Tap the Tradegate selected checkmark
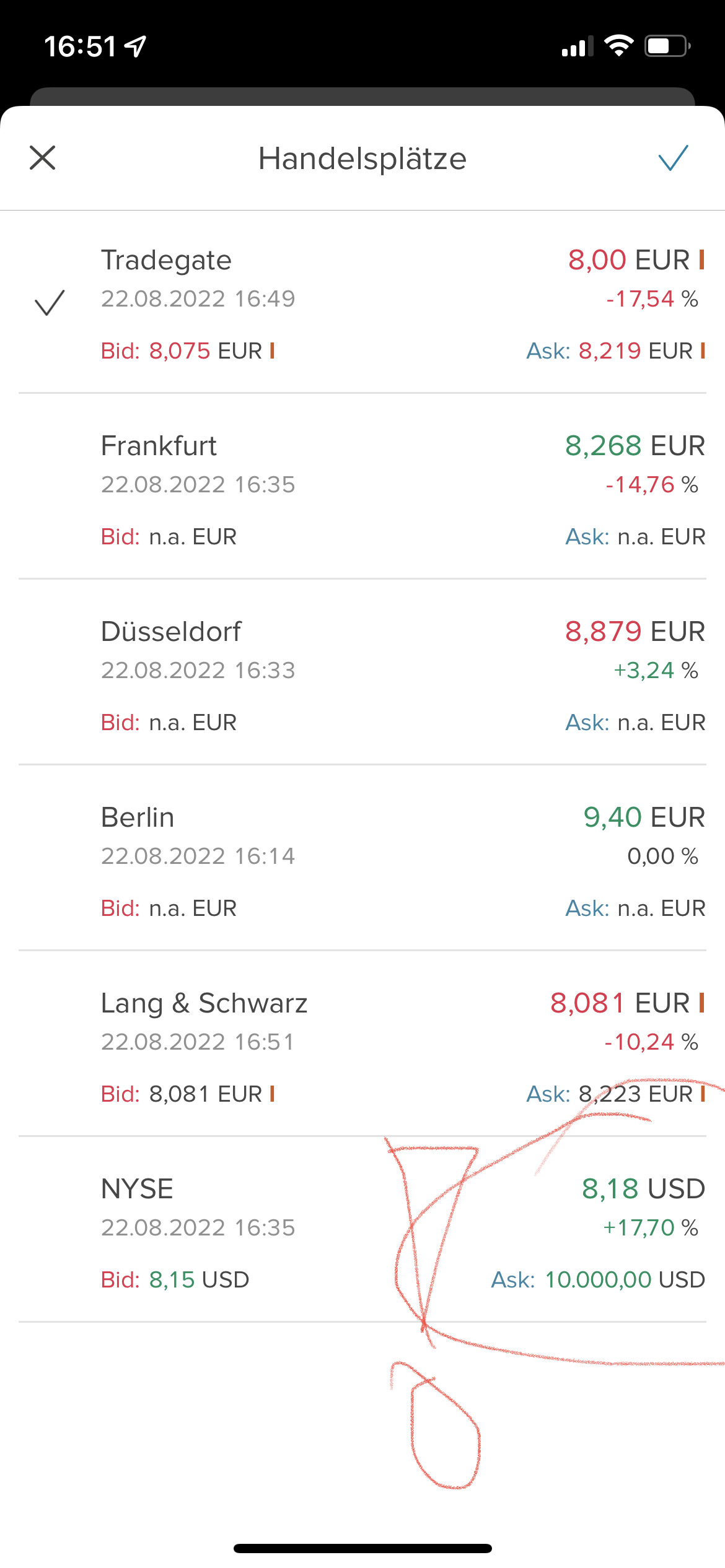 pos(50,302)
